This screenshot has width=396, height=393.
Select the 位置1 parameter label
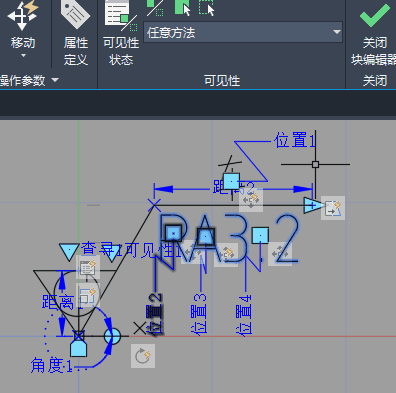pyautogui.click(x=294, y=140)
